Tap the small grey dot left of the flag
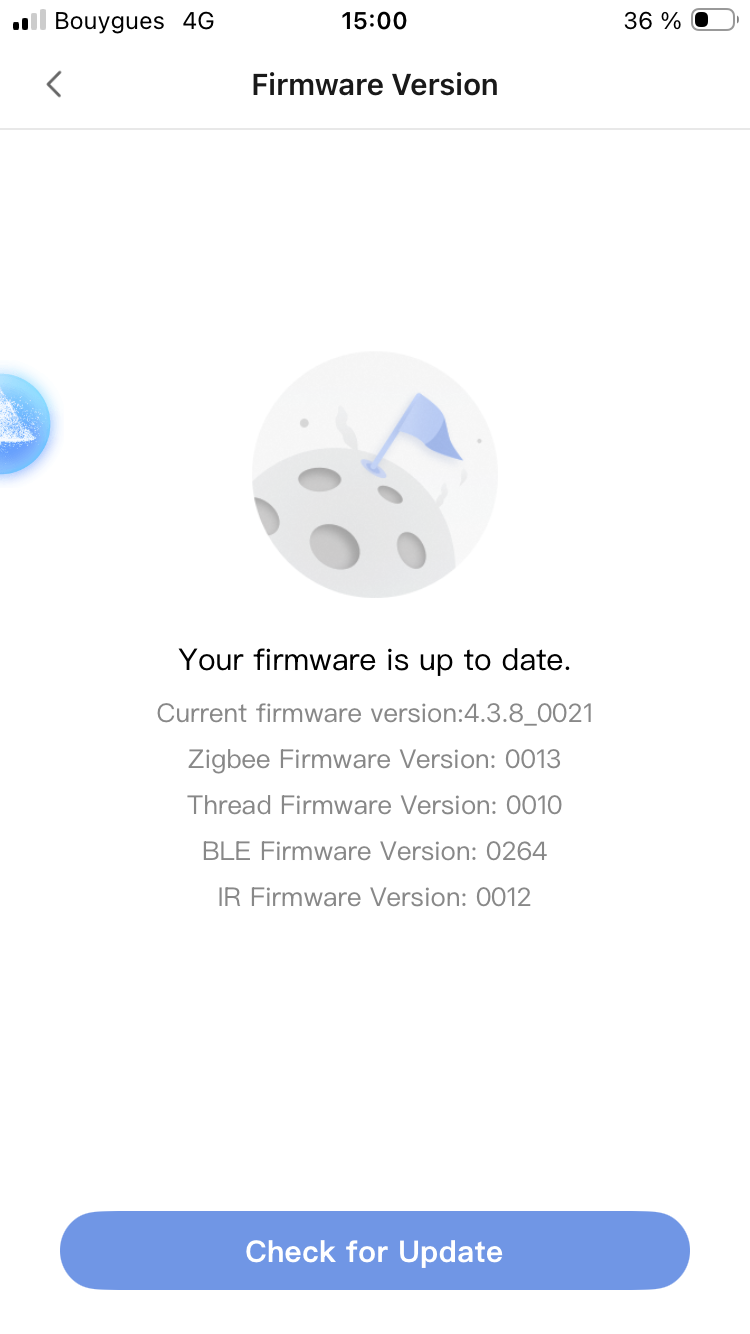The image size is (750, 1334). 304,423
